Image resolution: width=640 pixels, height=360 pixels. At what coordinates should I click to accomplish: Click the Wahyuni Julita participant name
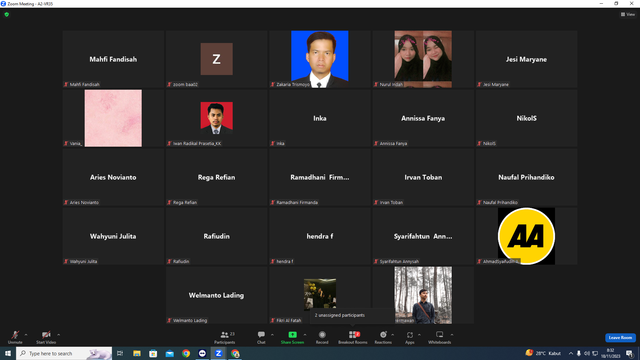click(113, 236)
